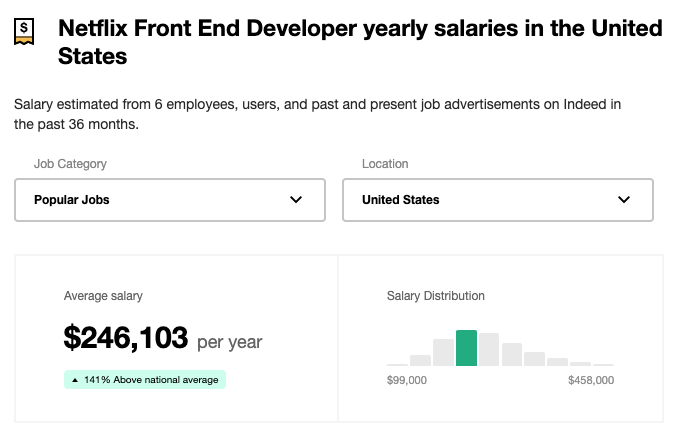Click the $458,000 maximum salary label
This screenshot has height=436, width=679.
[x=591, y=380]
